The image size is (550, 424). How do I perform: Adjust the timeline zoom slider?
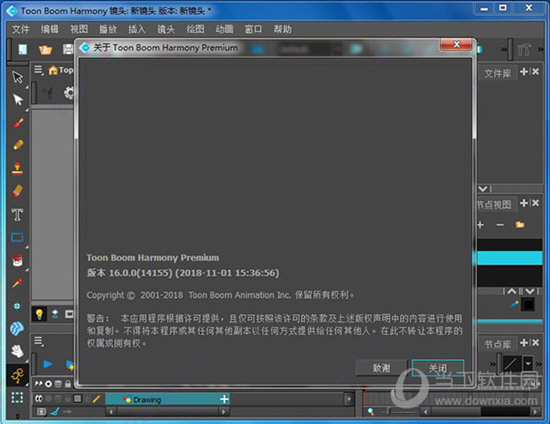point(388,412)
